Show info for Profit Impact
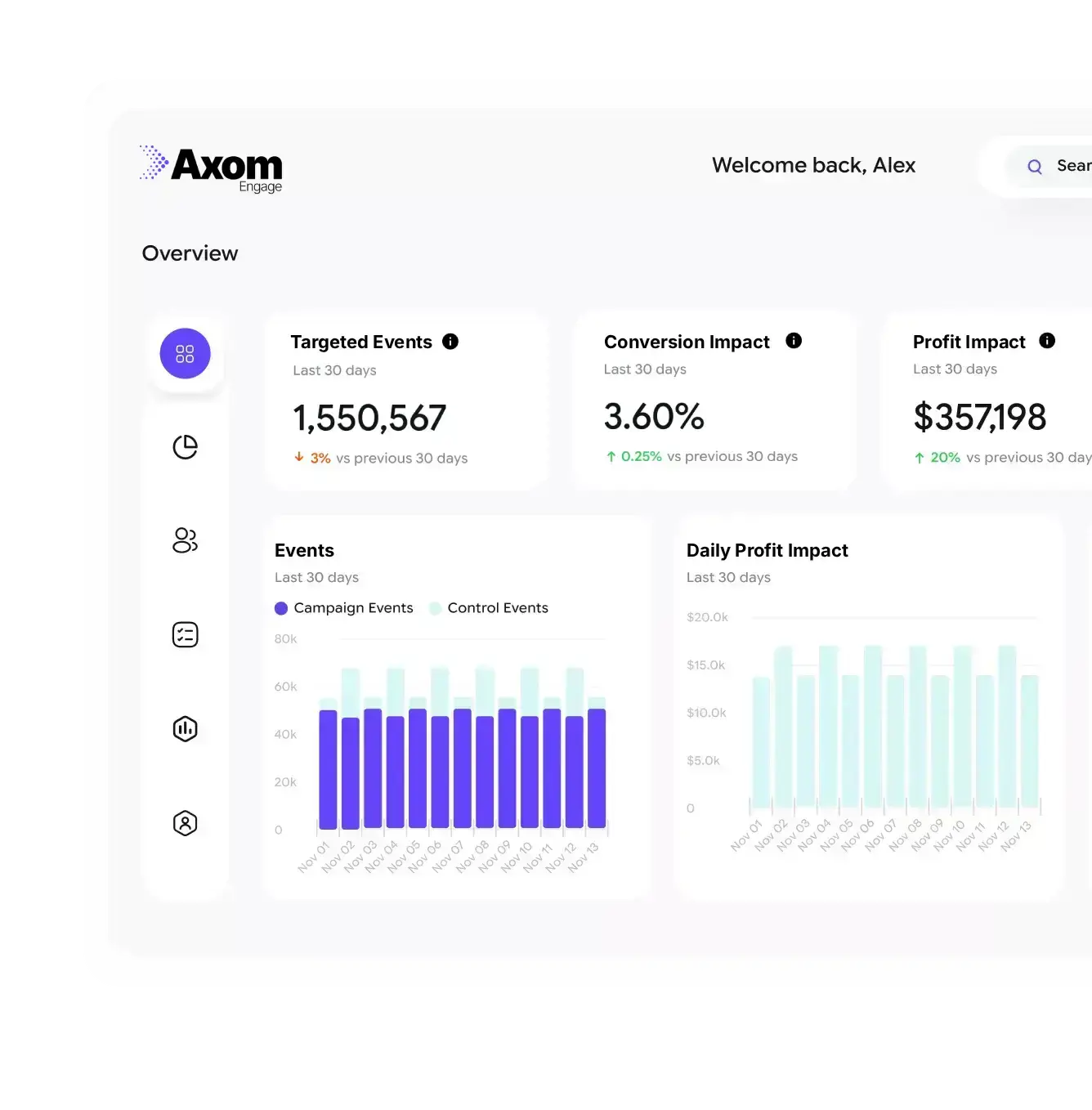1092x1110 pixels. (1047, 341)
